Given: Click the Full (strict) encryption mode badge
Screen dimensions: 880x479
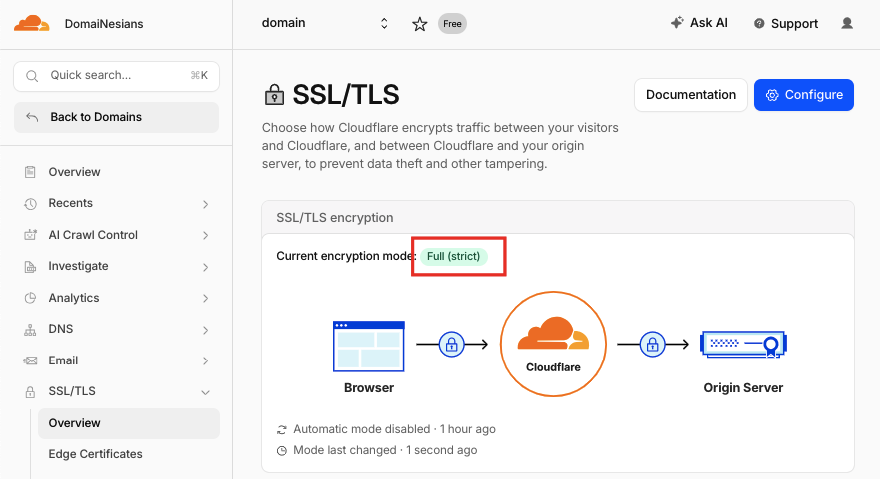Looking at the screenshot, I should click(453, 256).
